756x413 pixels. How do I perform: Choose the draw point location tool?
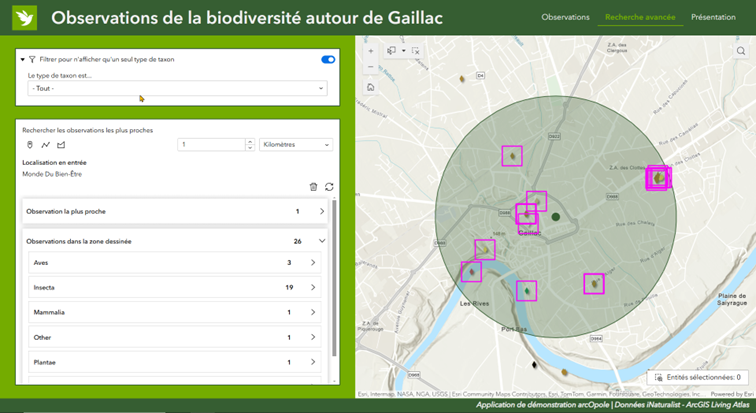[x=29, y=145]
